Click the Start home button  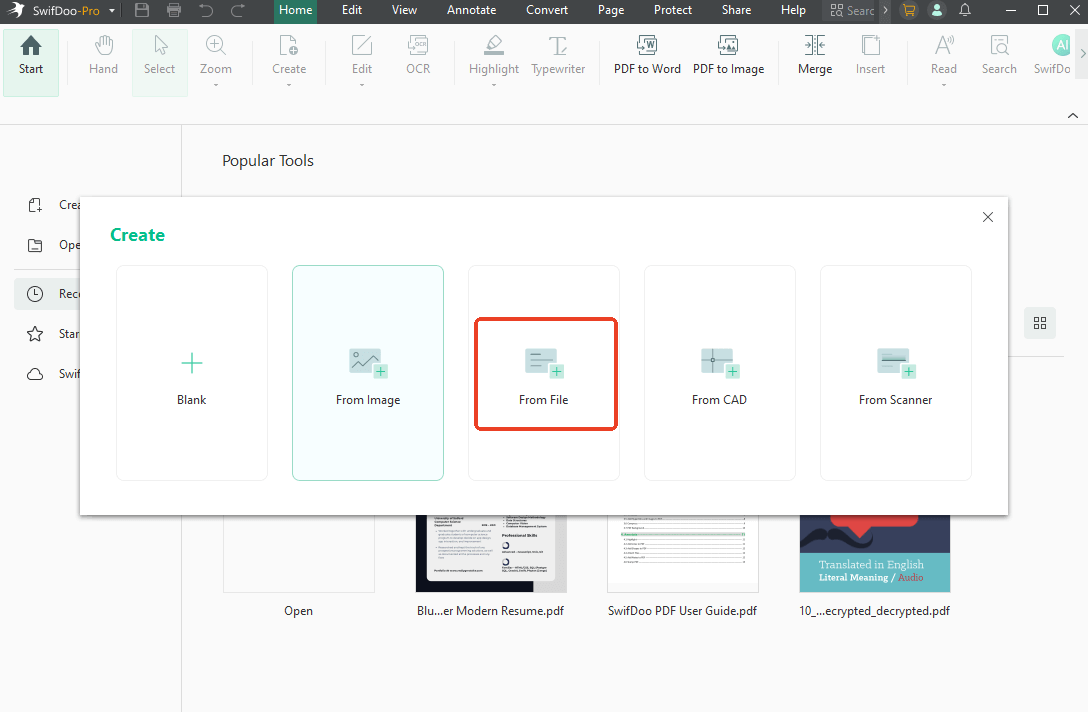tap(31, 56)
